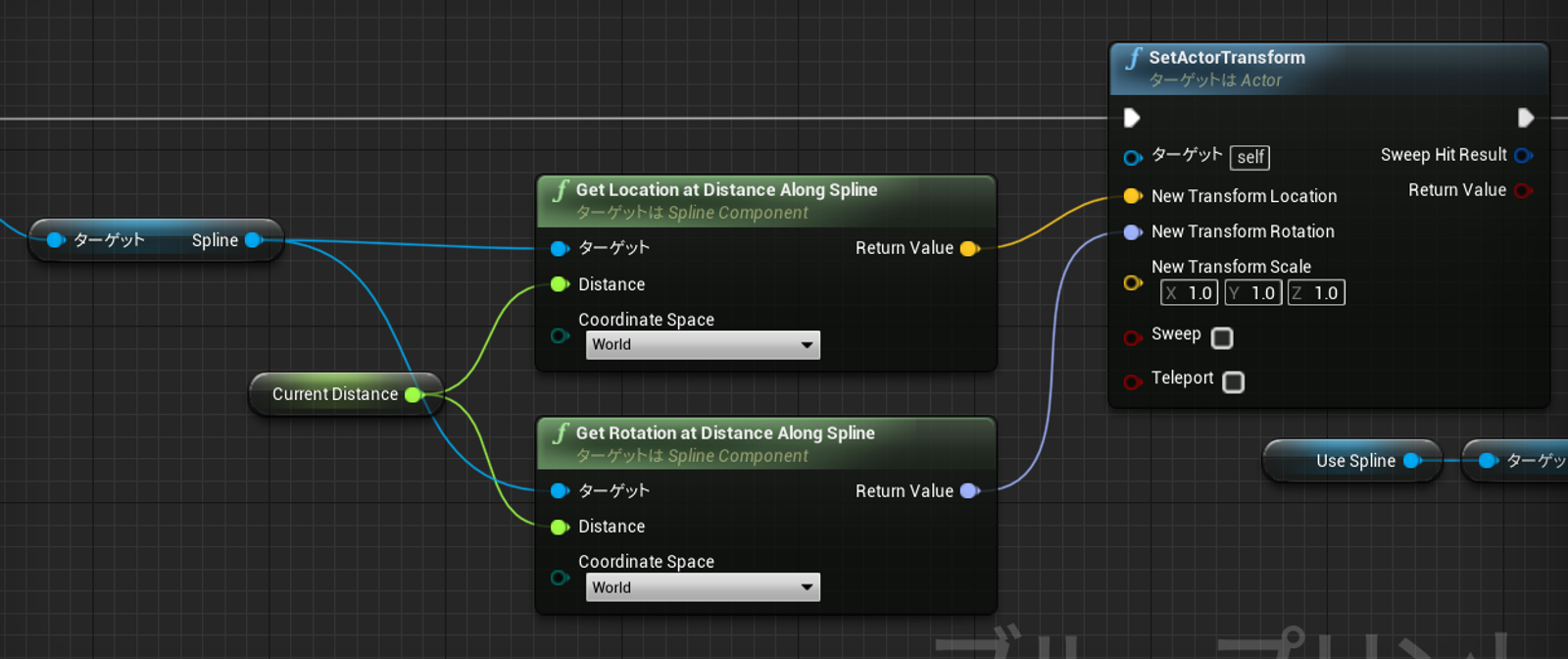Click the New Transform Scale label
The image size is (1568, 659).
[x=1231, y=267]
